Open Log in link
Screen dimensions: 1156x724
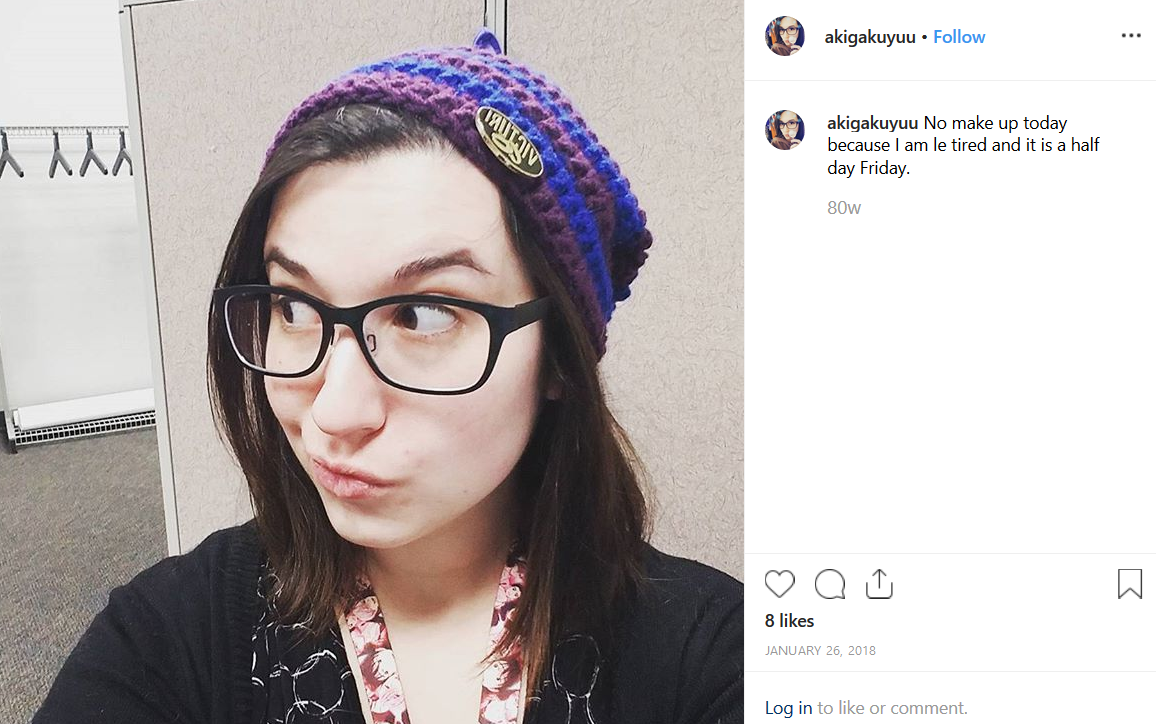coord(788,708)
